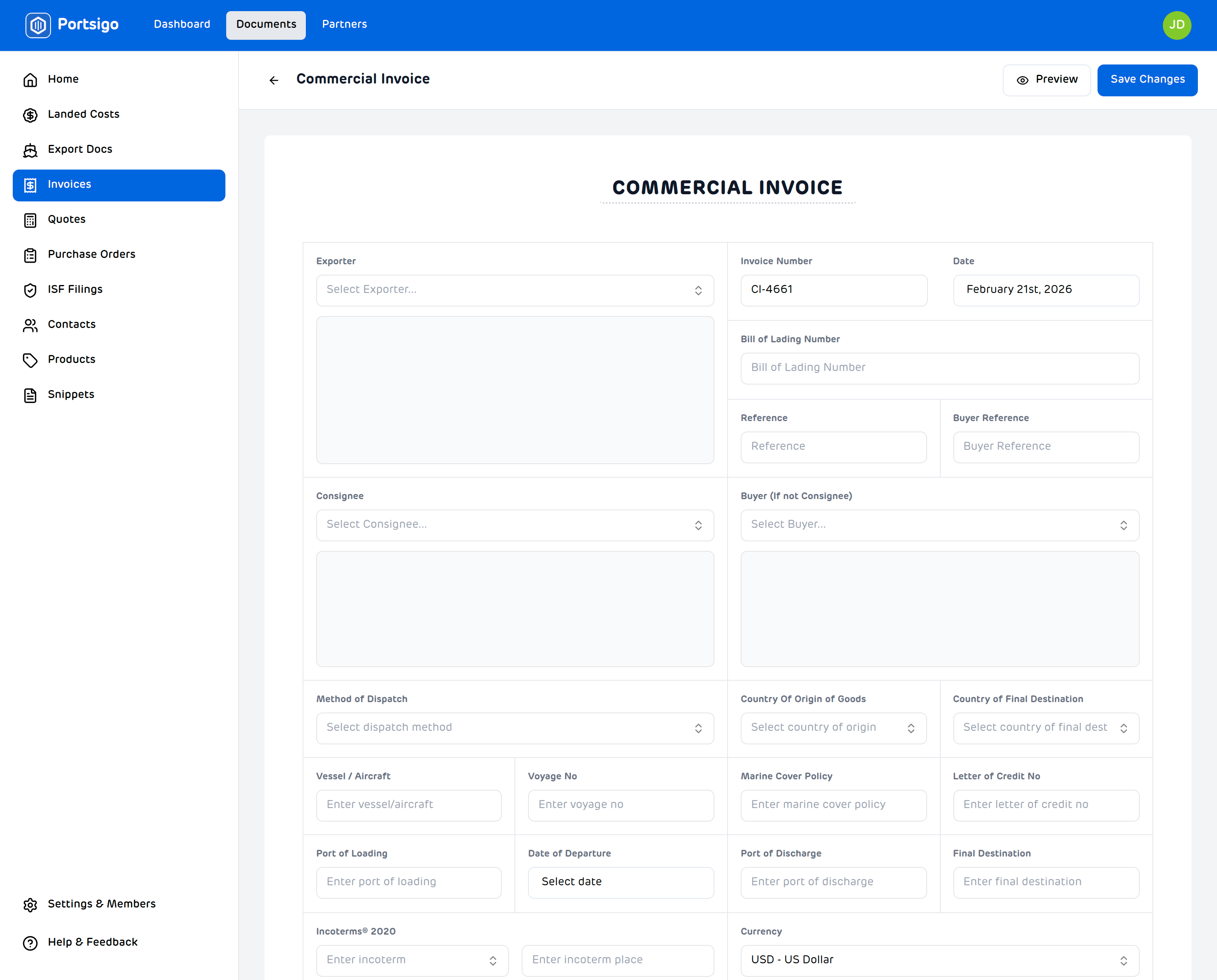
Task: Click the Letter of Credit No input
Action: pyautogui.click(x=1046, y=805)
